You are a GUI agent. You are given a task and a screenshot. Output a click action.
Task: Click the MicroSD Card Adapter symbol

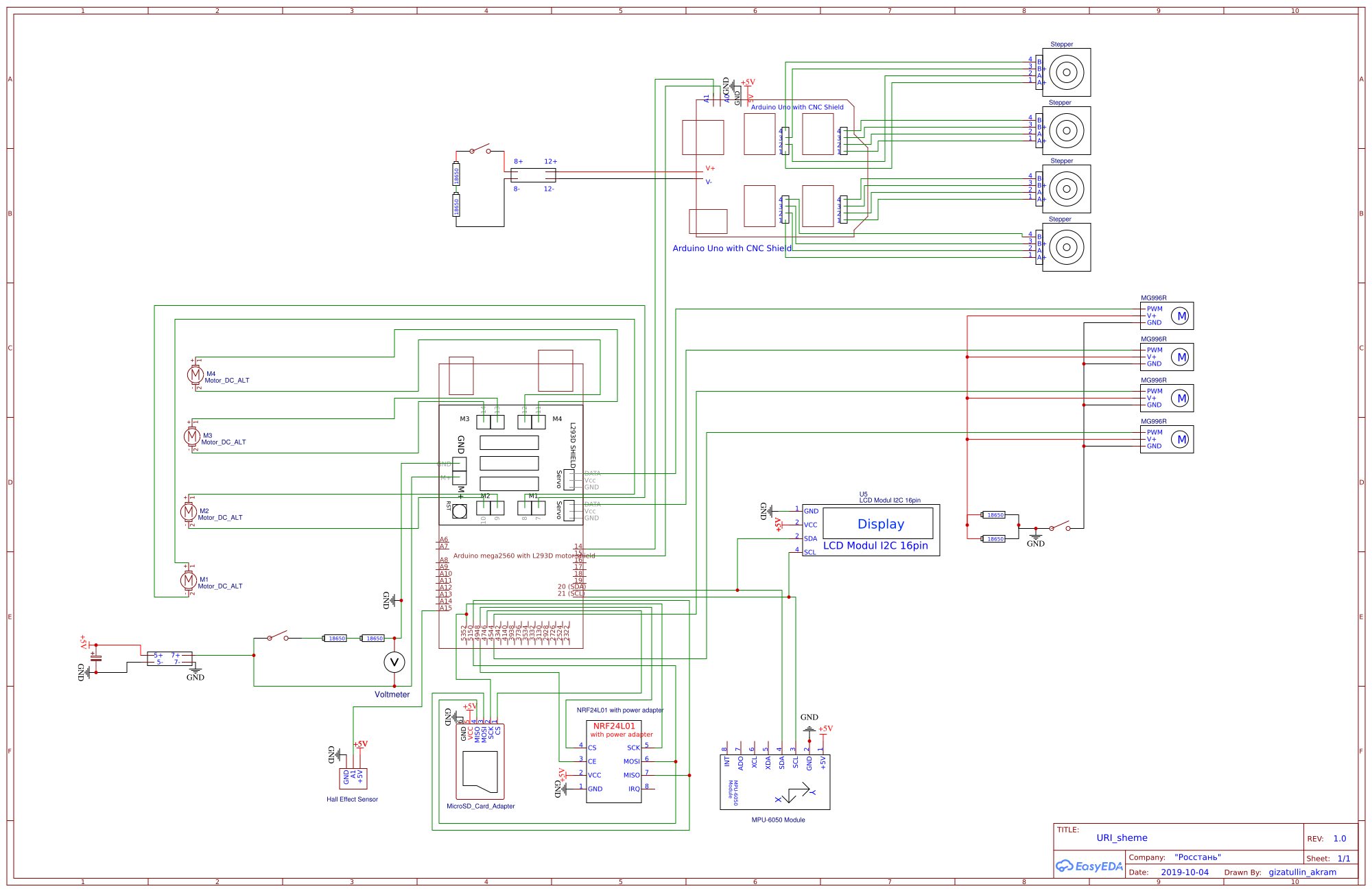pyautogui.click(x=480, y=761)
